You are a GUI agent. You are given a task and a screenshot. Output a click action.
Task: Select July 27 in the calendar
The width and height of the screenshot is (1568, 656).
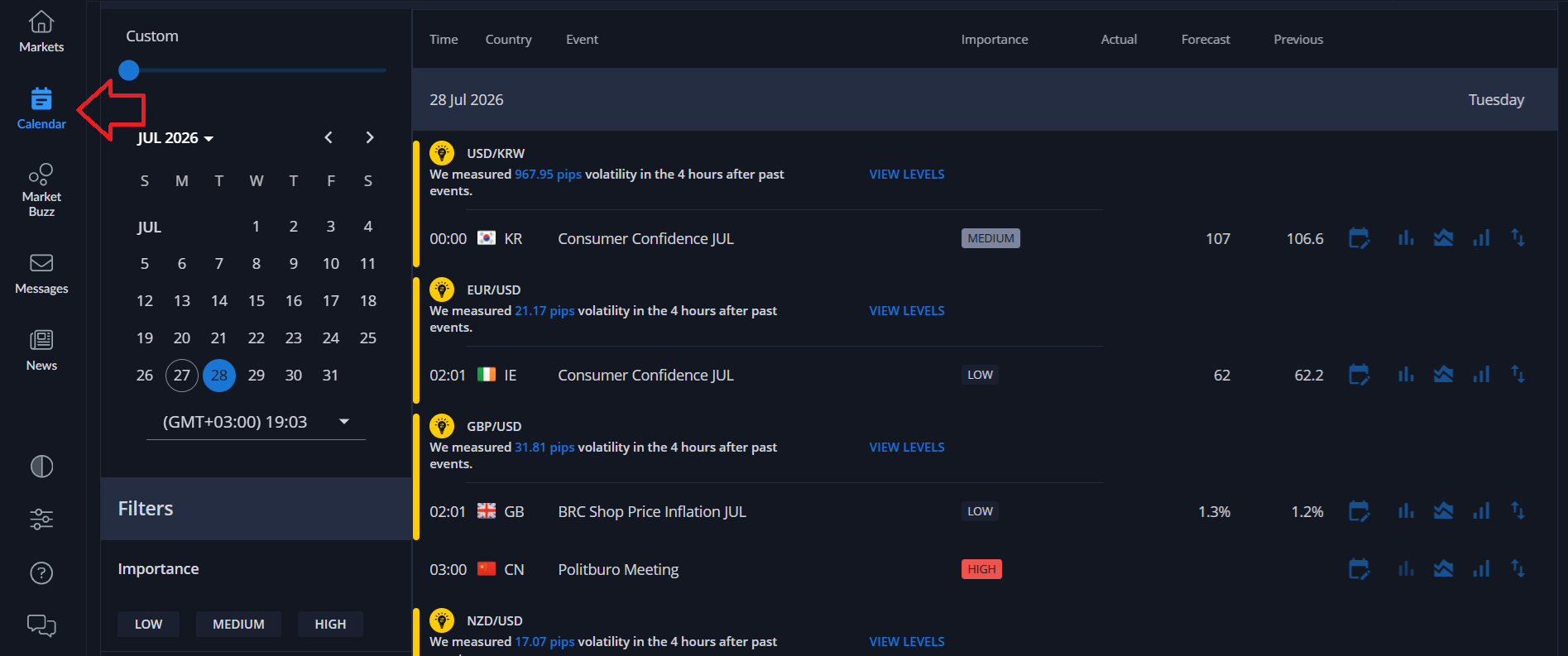pos(182,376)
